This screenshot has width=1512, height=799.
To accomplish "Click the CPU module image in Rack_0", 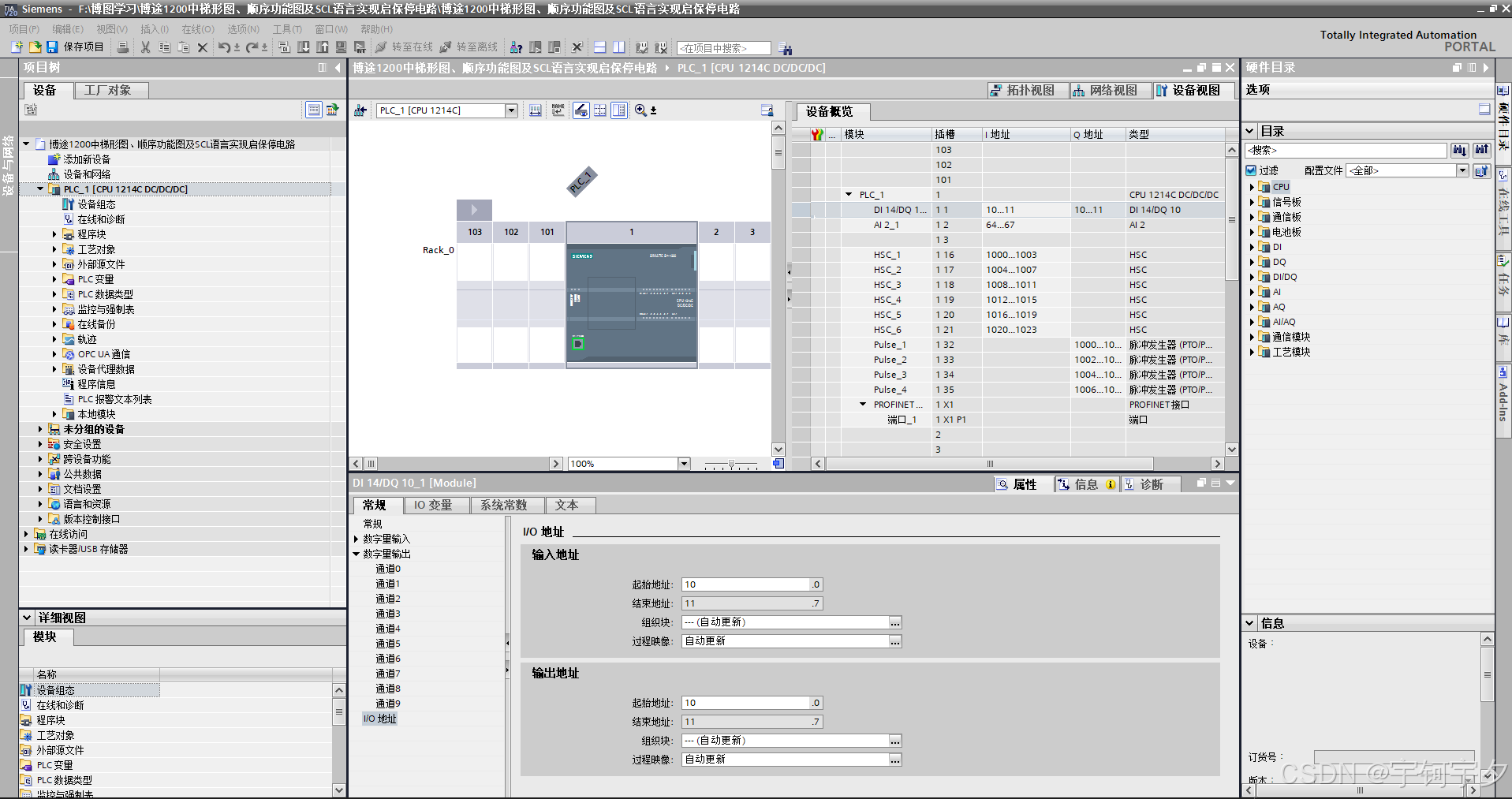I will [x=632, y=303].
